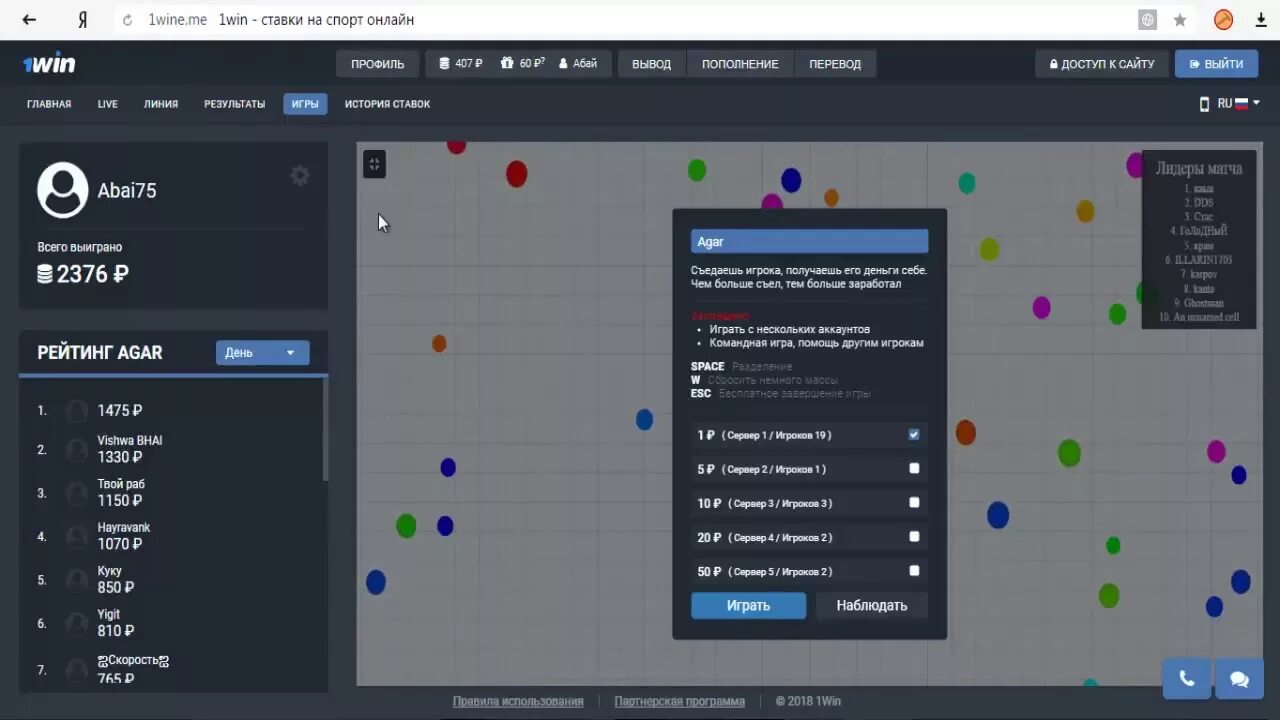Click the Agar nickname input field
Screen dimensions: 1280x720
point(809,242)
